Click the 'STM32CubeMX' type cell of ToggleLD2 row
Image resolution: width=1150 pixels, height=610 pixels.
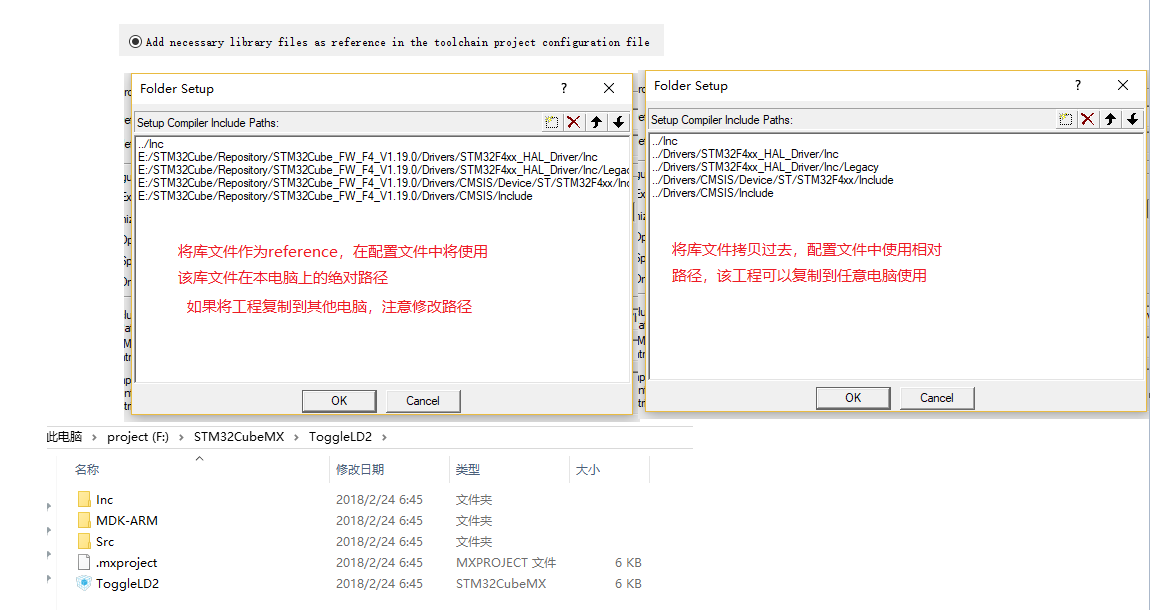tap(501, 584)
